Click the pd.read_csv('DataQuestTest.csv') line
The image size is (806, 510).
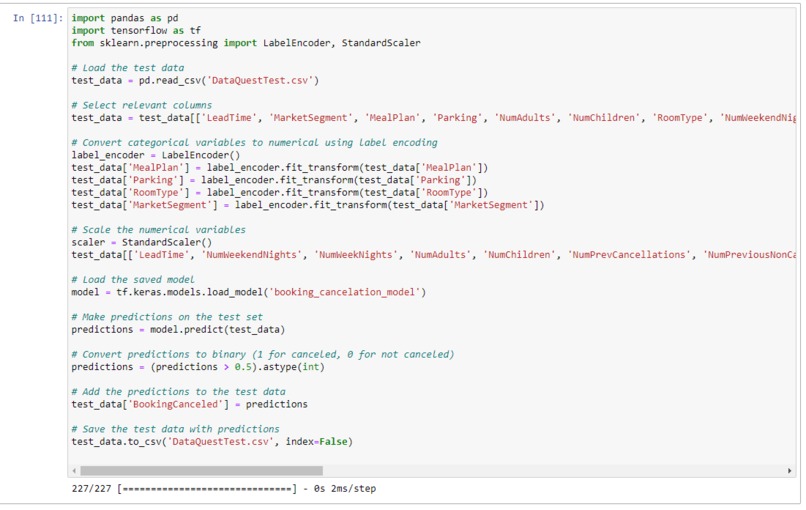(x=195, y=80)
